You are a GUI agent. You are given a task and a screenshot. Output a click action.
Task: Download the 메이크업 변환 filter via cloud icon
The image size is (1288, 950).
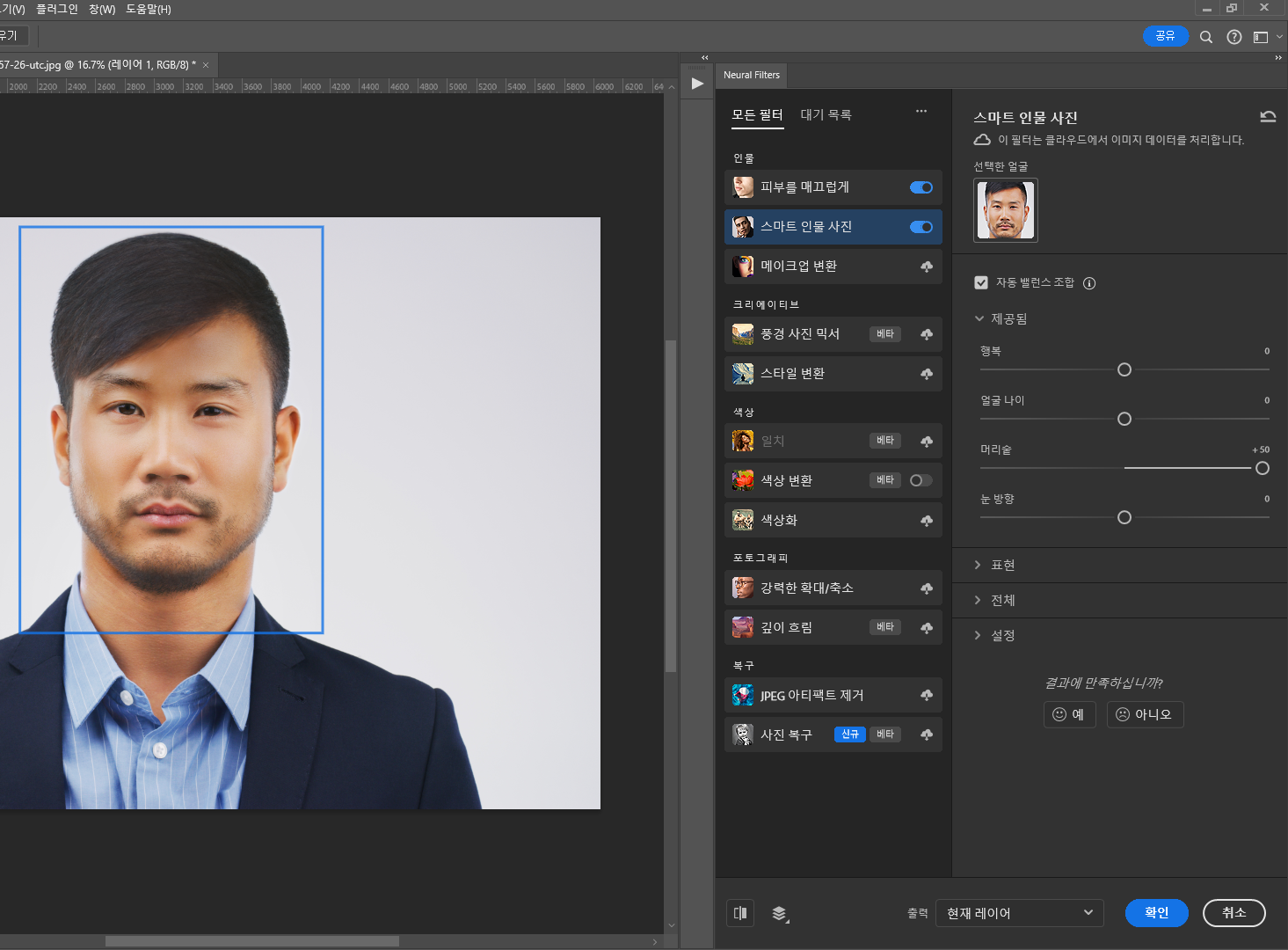927,267
